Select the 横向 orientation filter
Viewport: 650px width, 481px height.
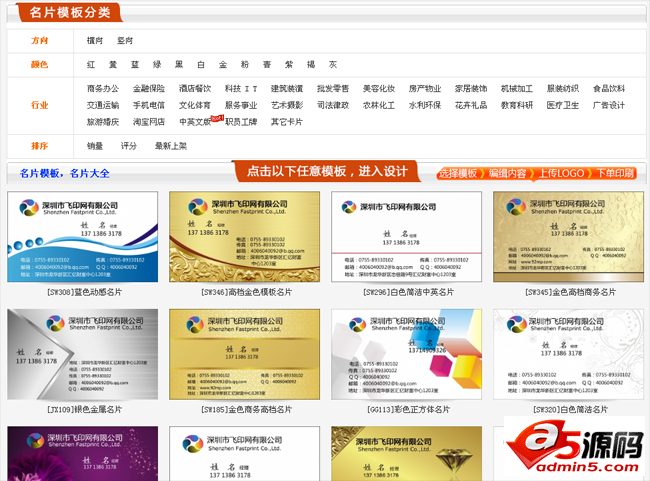coord(95,41)
